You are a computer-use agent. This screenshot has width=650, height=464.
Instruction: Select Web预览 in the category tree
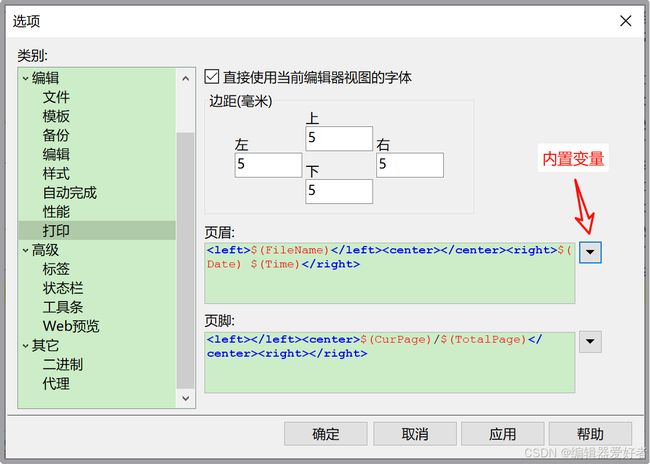tap(71, 326)
